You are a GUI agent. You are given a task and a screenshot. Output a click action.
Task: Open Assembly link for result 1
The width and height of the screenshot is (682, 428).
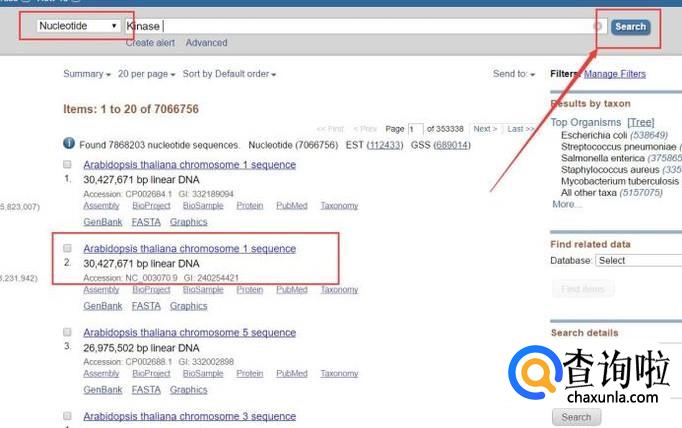click(x=101, y=206)
